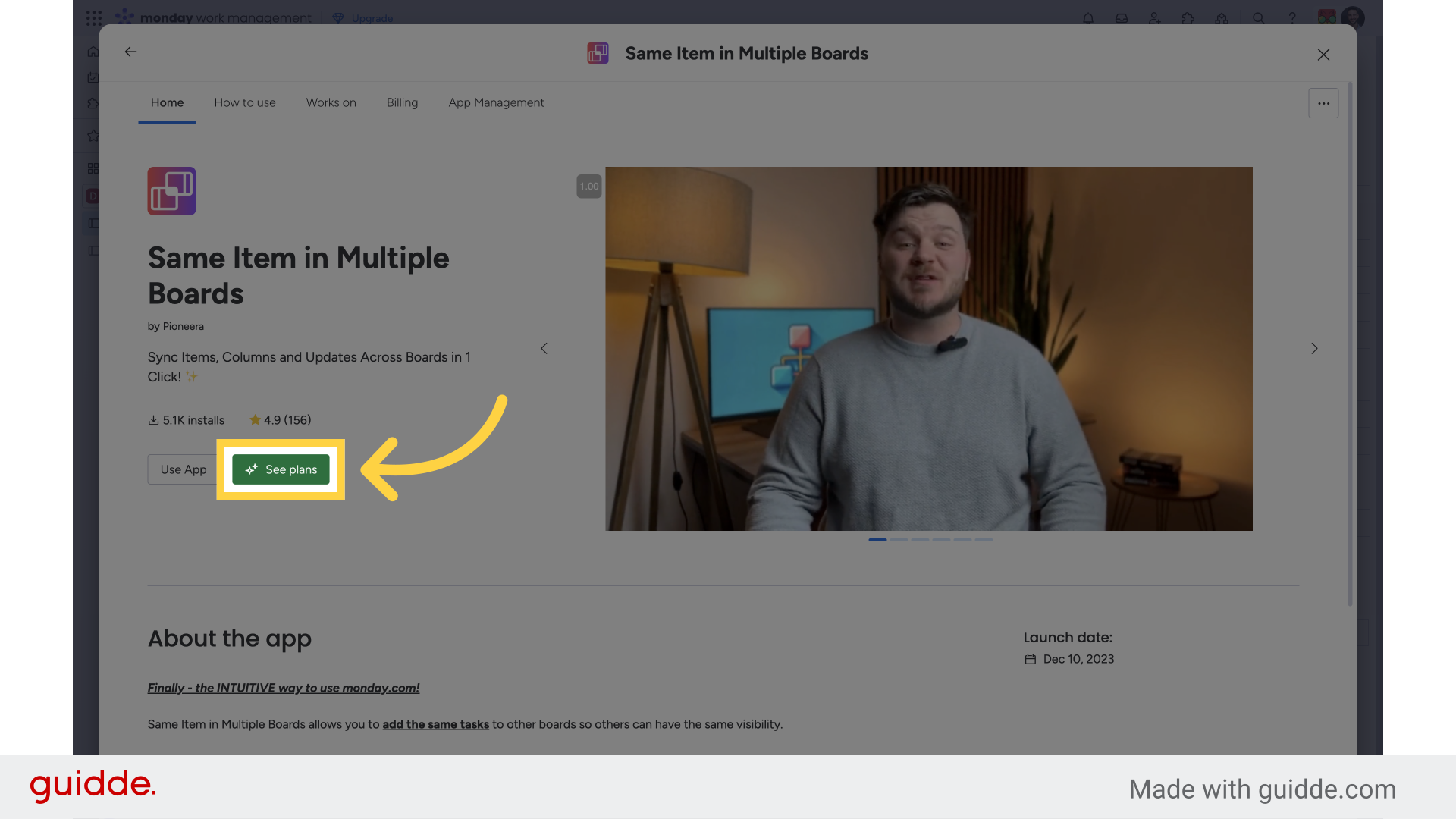Play the app intro video thumbnail

tap(929, 349)
